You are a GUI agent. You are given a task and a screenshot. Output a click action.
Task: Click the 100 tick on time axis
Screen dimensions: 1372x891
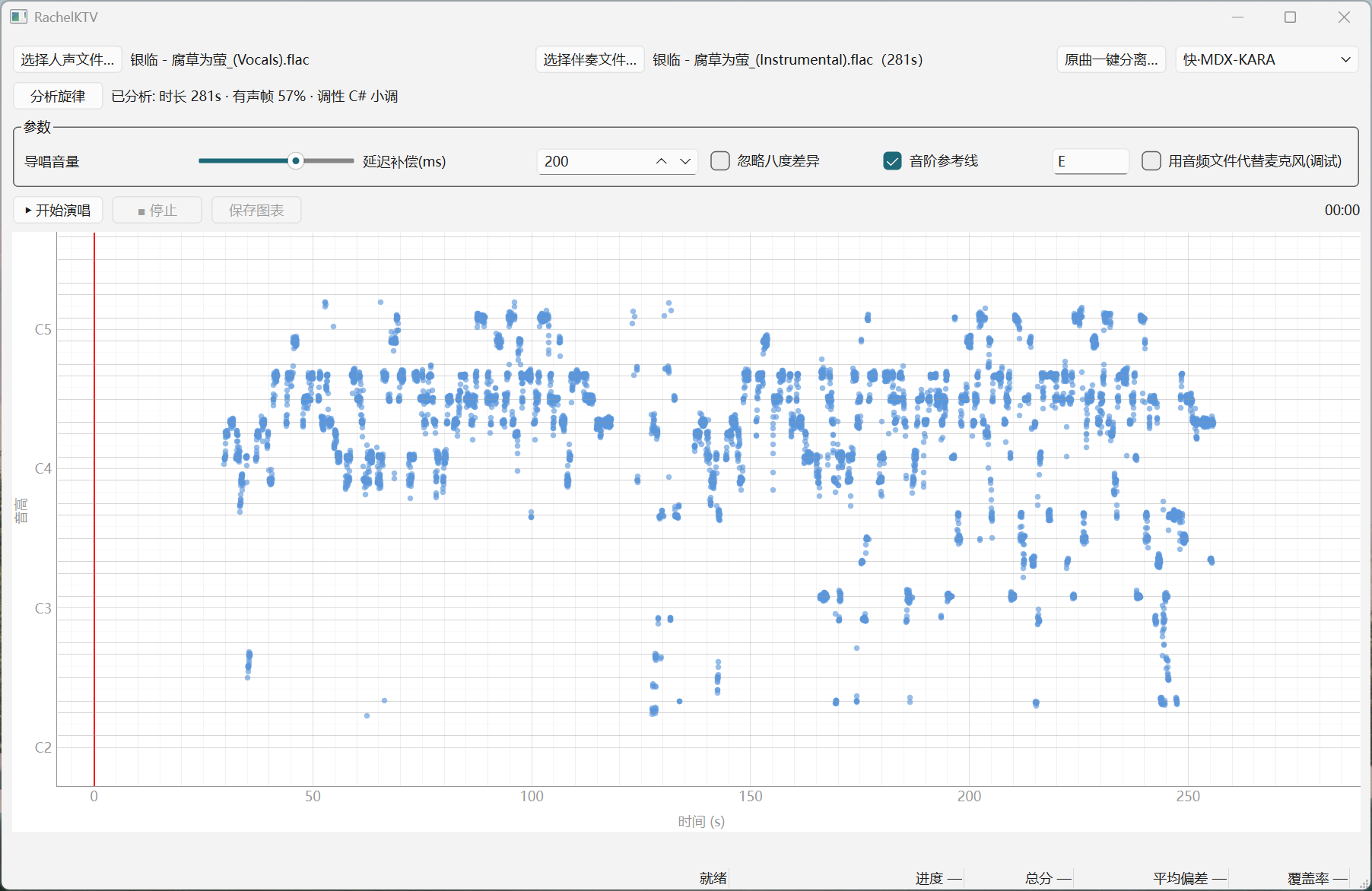pyautogui.click(x=532, y=796)
